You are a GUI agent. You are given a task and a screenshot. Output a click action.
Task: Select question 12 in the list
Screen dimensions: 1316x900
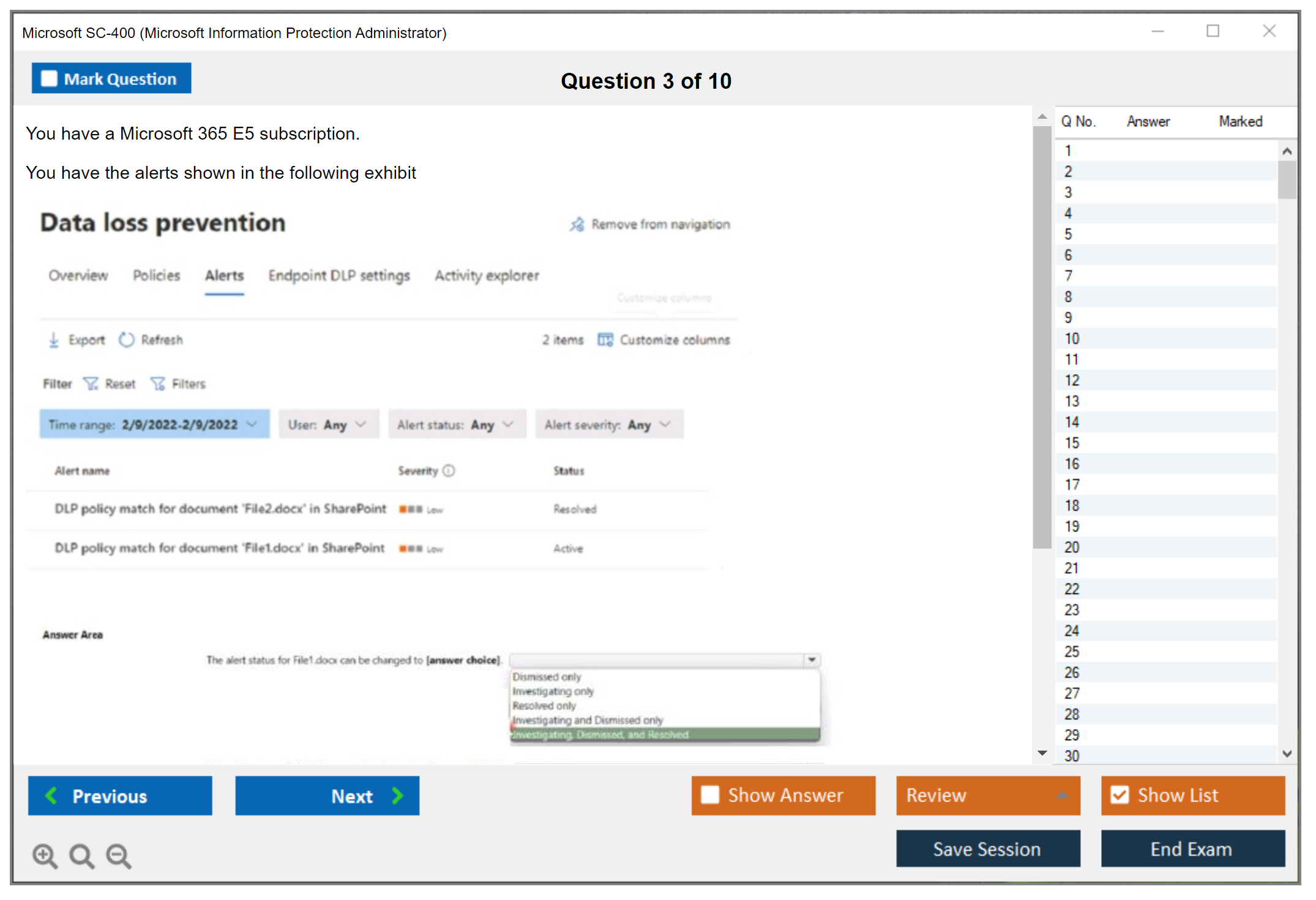point(1072,380)
